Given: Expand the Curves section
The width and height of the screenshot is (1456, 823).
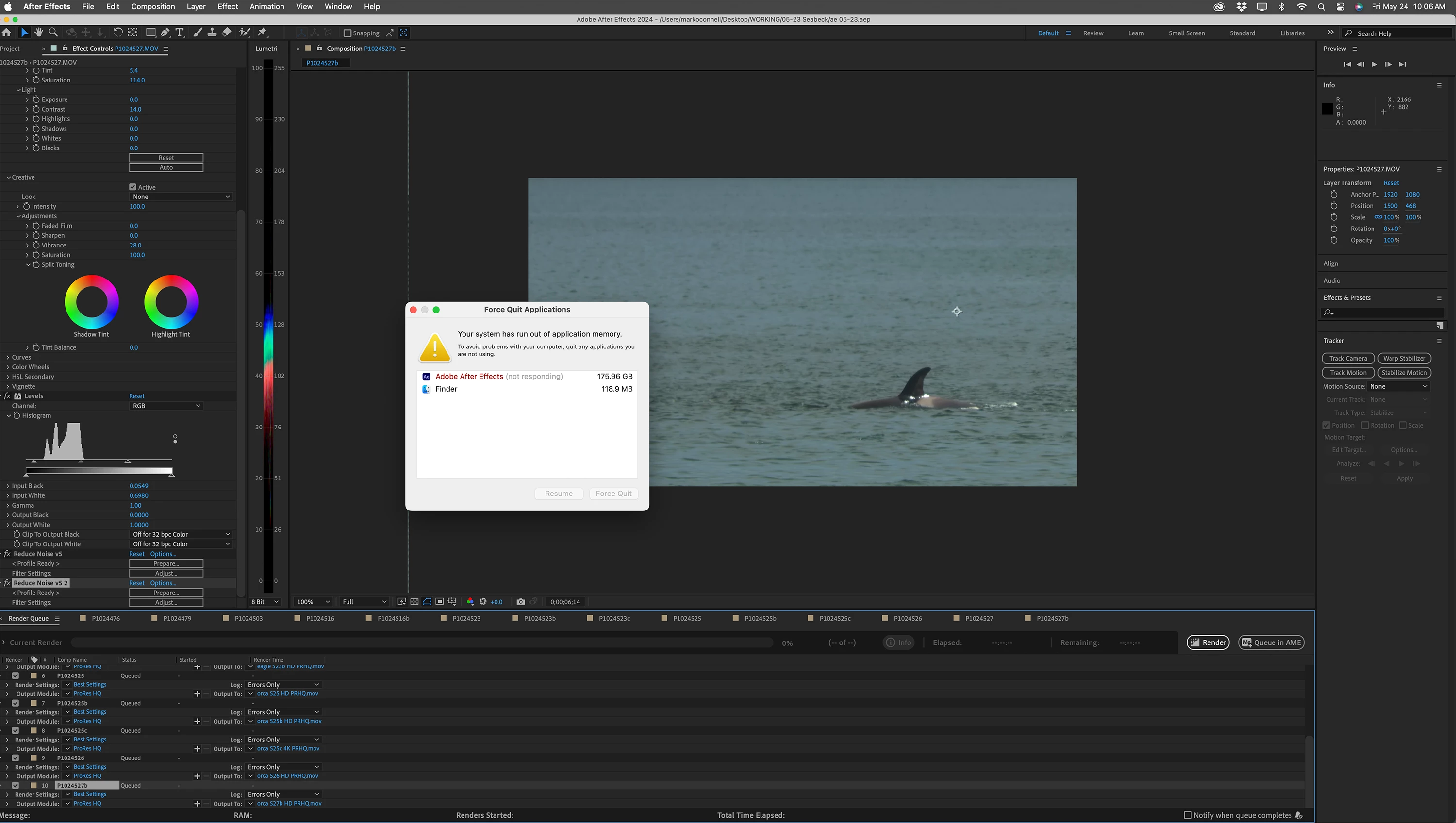Looking at the screenshot, I should click(x=8, y=357).
